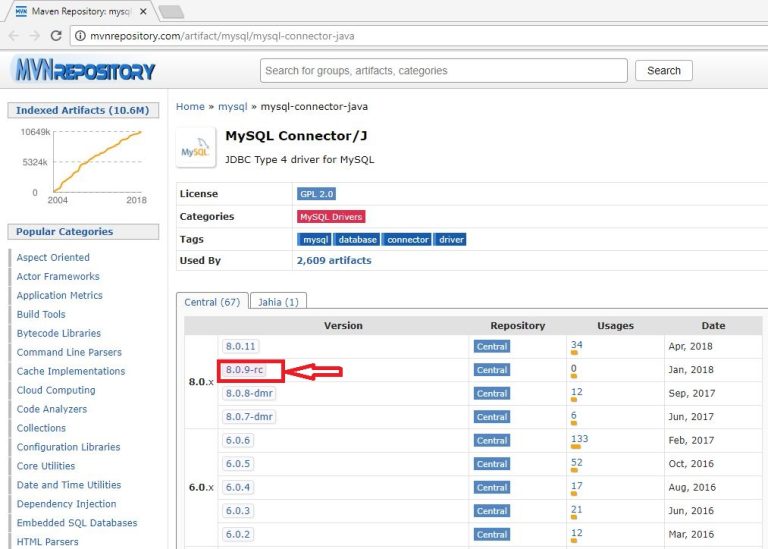
Task: Click the Search button
Action: [x=664, y=71]
